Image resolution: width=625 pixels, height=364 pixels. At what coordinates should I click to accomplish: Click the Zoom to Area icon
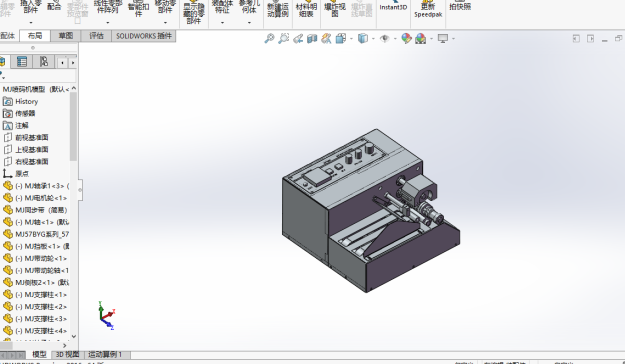click(x=284, y=39)
